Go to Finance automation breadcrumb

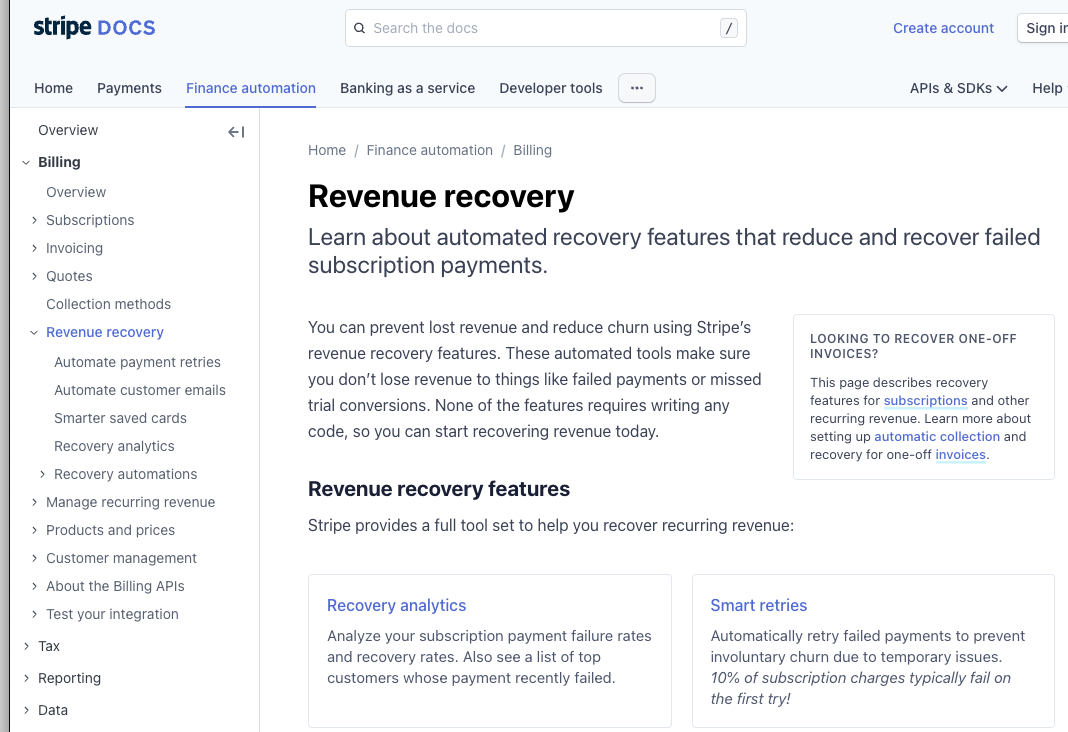(429, 150)
